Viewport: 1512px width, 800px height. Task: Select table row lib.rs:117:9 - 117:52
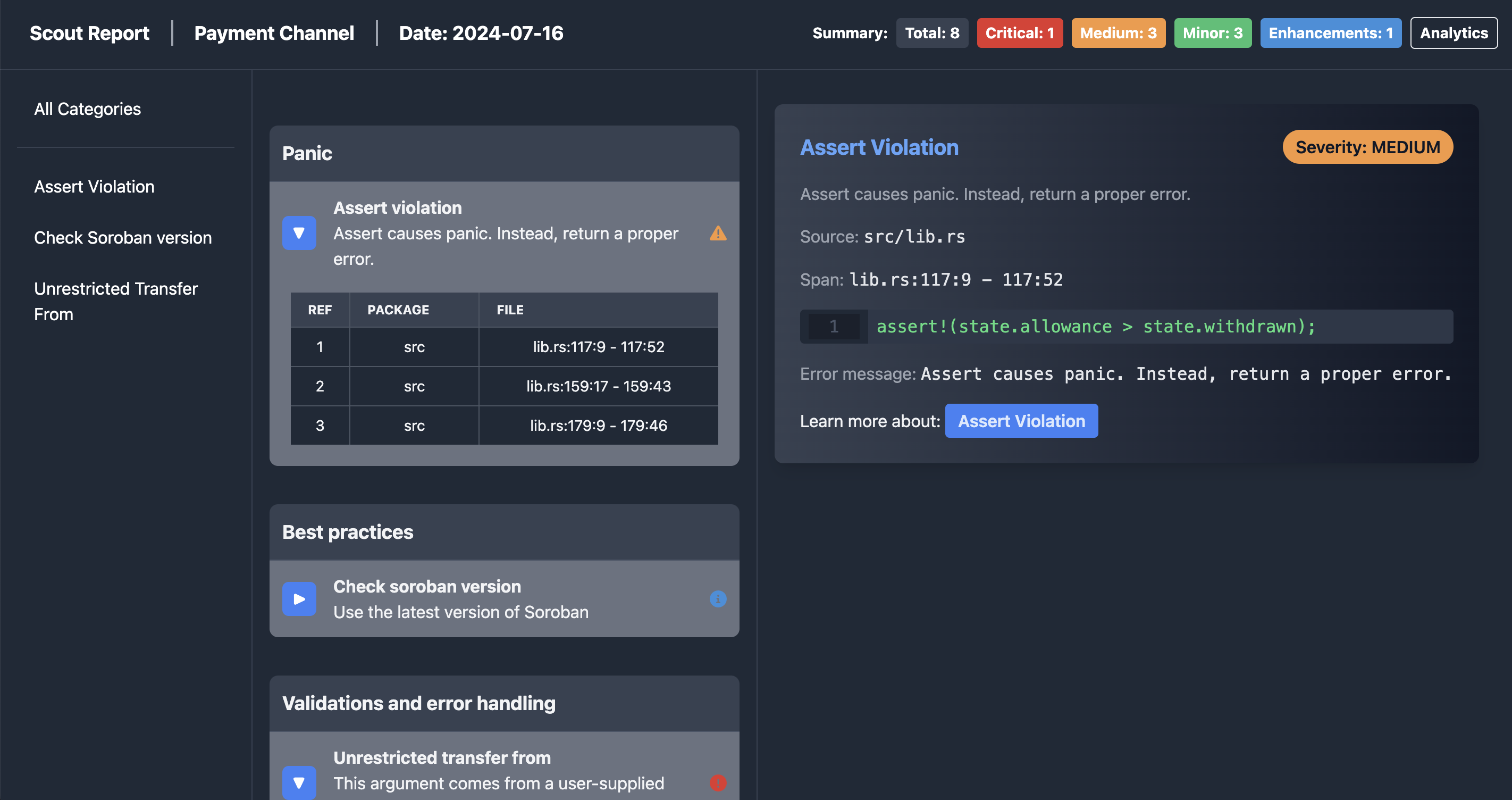[x=598, y=347]
